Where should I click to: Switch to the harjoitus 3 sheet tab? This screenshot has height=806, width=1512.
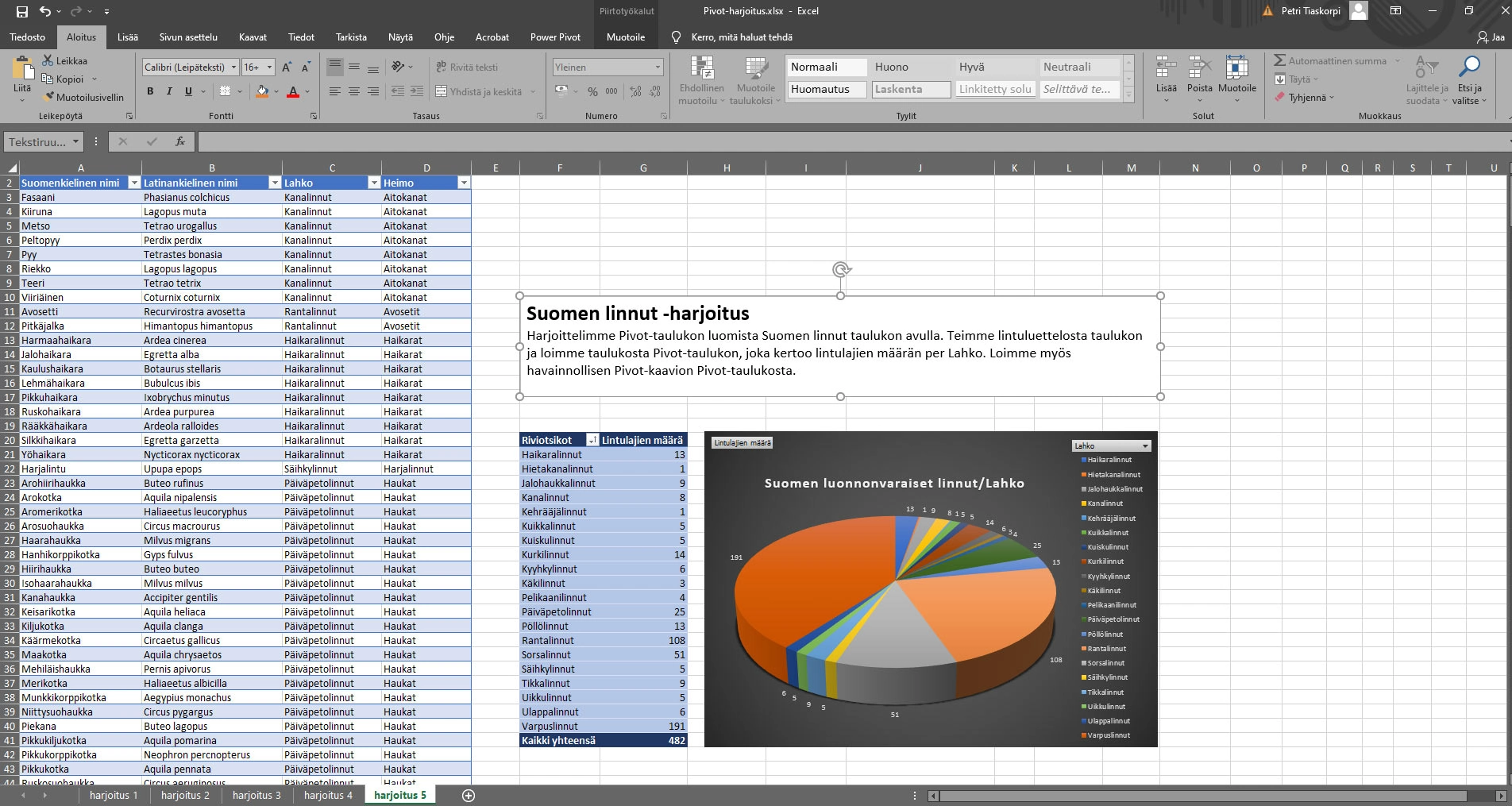click(x=256, y=795)
